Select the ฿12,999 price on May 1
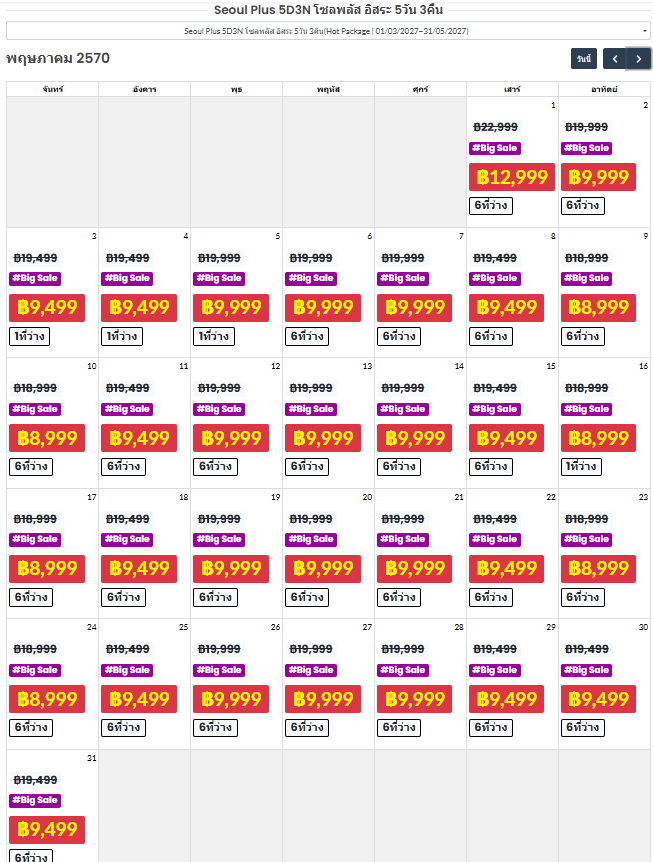 tap(512, 177)
